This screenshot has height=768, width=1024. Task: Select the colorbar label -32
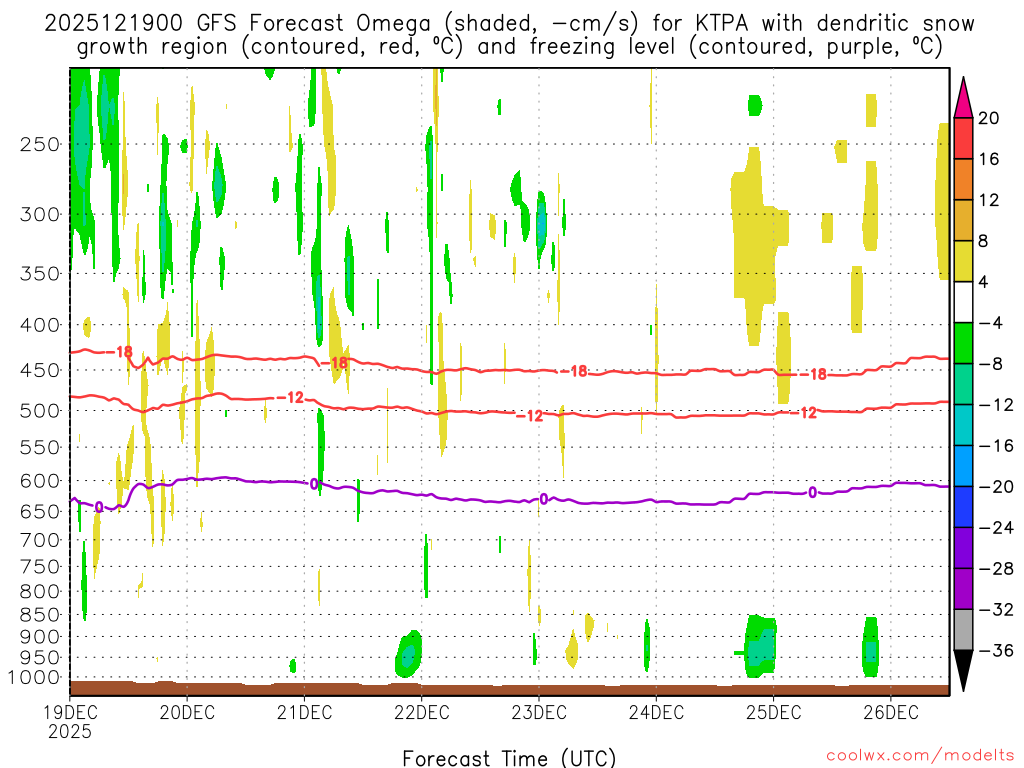[996, 610]
